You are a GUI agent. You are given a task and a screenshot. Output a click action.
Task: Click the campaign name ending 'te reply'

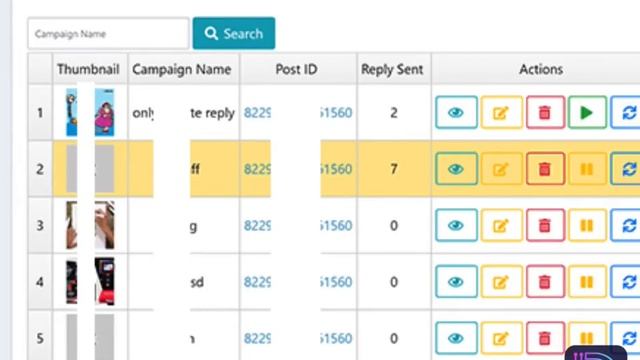point(184,113)
